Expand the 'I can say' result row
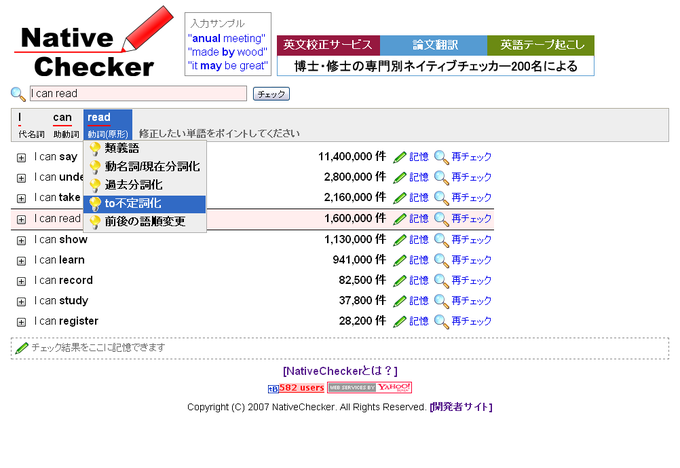The height and width of the screenshot is (468, 680). point(21,158)
